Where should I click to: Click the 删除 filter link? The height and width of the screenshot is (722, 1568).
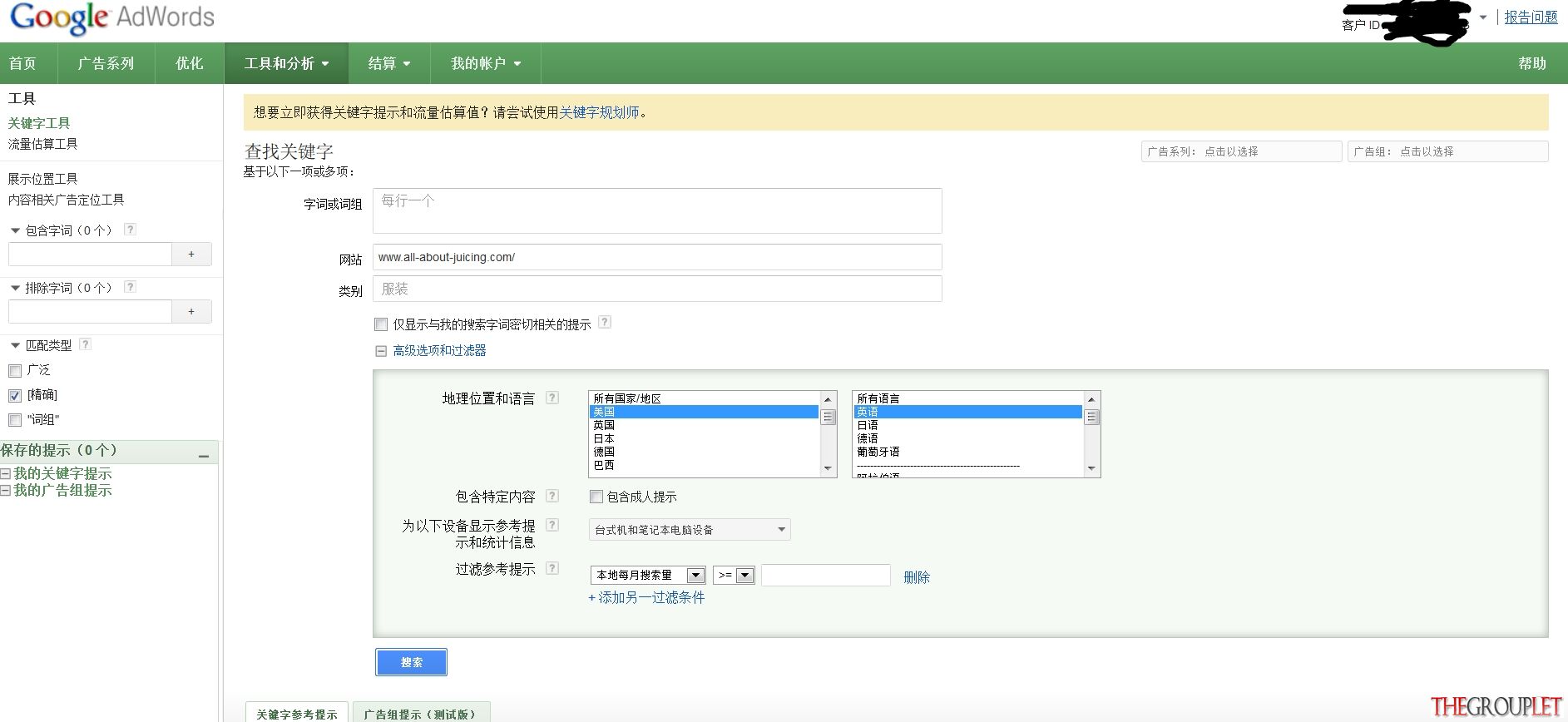917,577
